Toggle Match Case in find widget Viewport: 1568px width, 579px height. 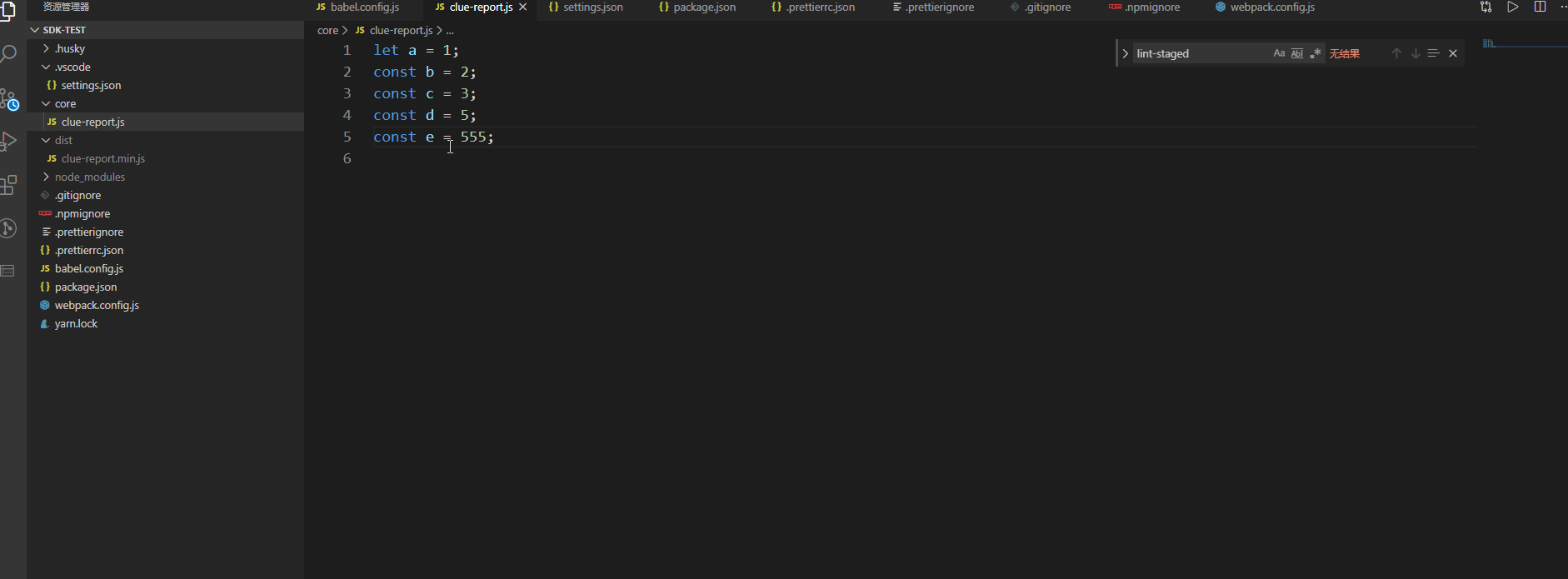1279,53
